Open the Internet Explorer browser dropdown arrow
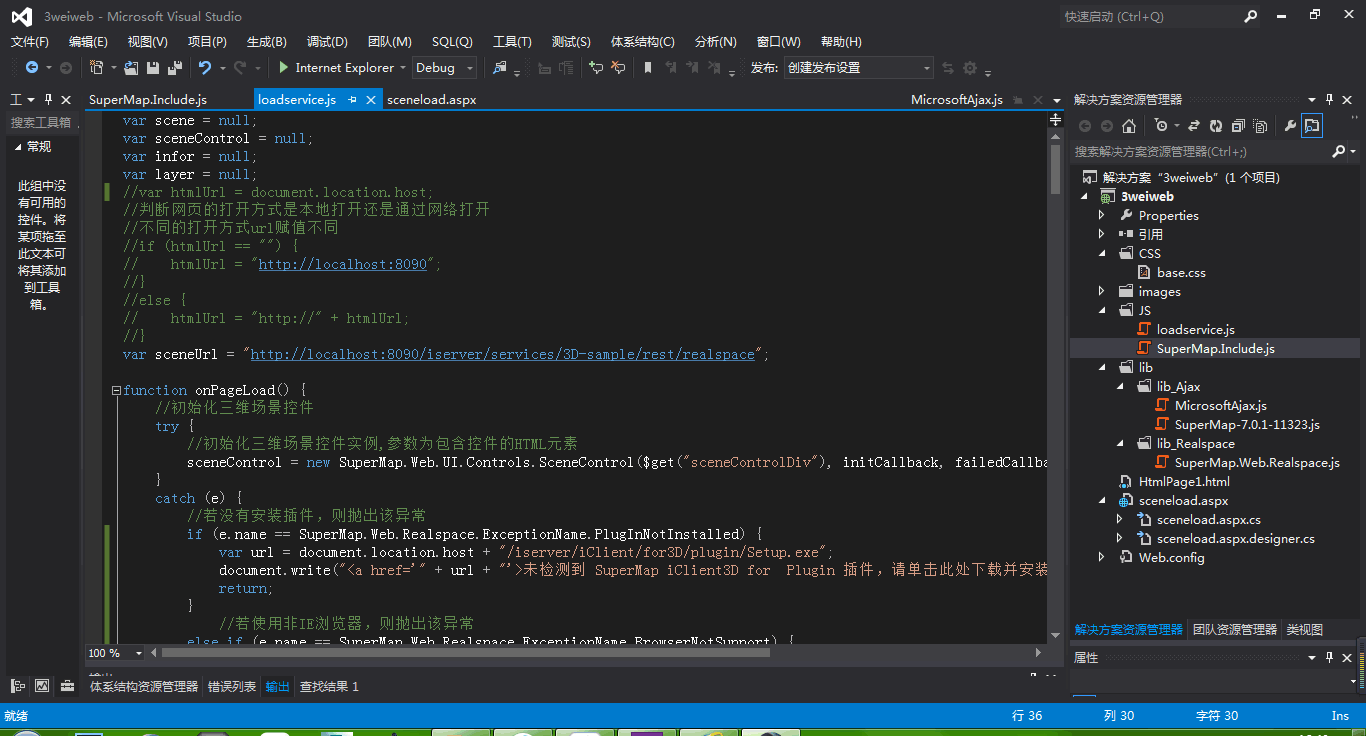This screenshot has height=736, width=1366. (x=403, y=68)
